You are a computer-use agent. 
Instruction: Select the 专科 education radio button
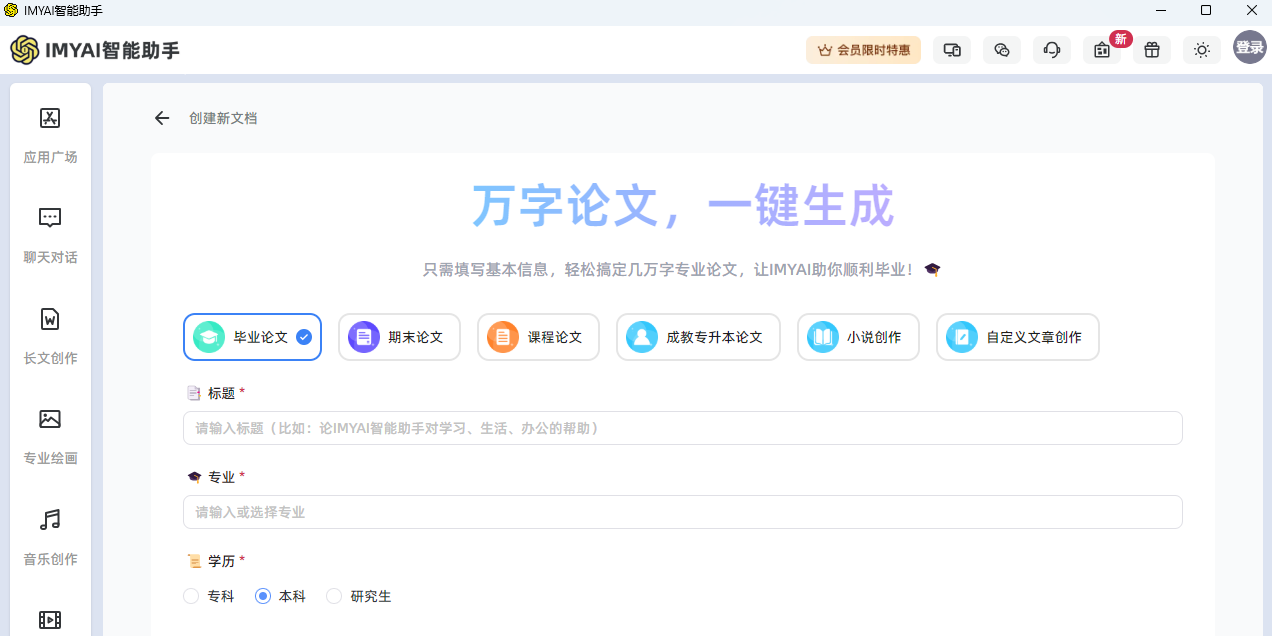coord(191,596)
